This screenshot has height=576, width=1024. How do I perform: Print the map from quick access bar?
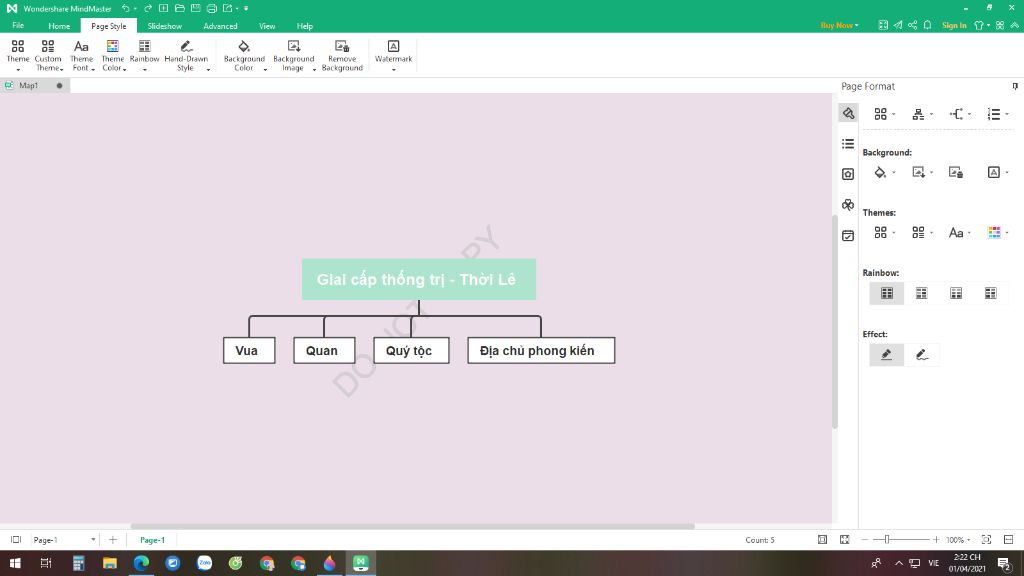pos(212,8)
